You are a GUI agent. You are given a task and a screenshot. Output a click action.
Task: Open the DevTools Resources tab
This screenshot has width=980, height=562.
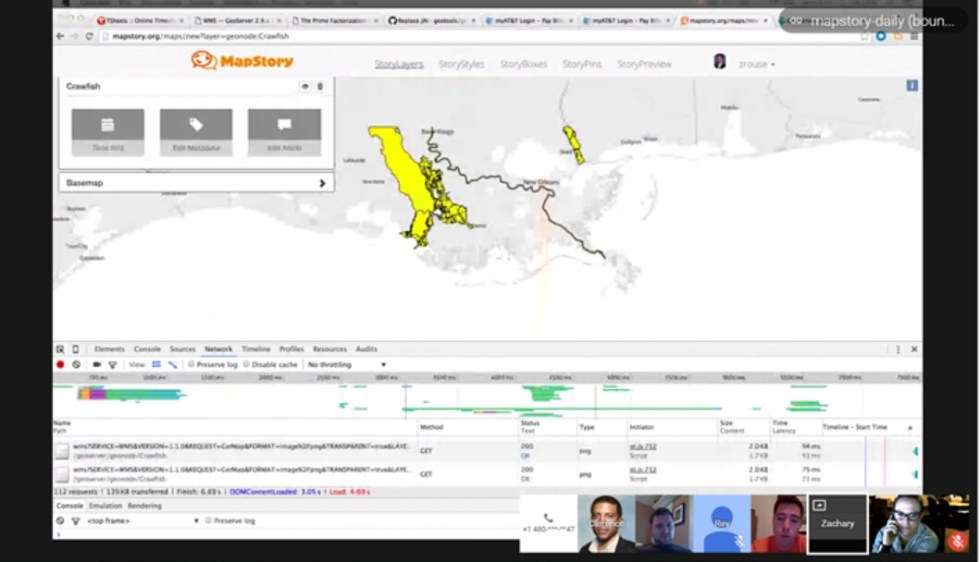click(x=329, y=349)
